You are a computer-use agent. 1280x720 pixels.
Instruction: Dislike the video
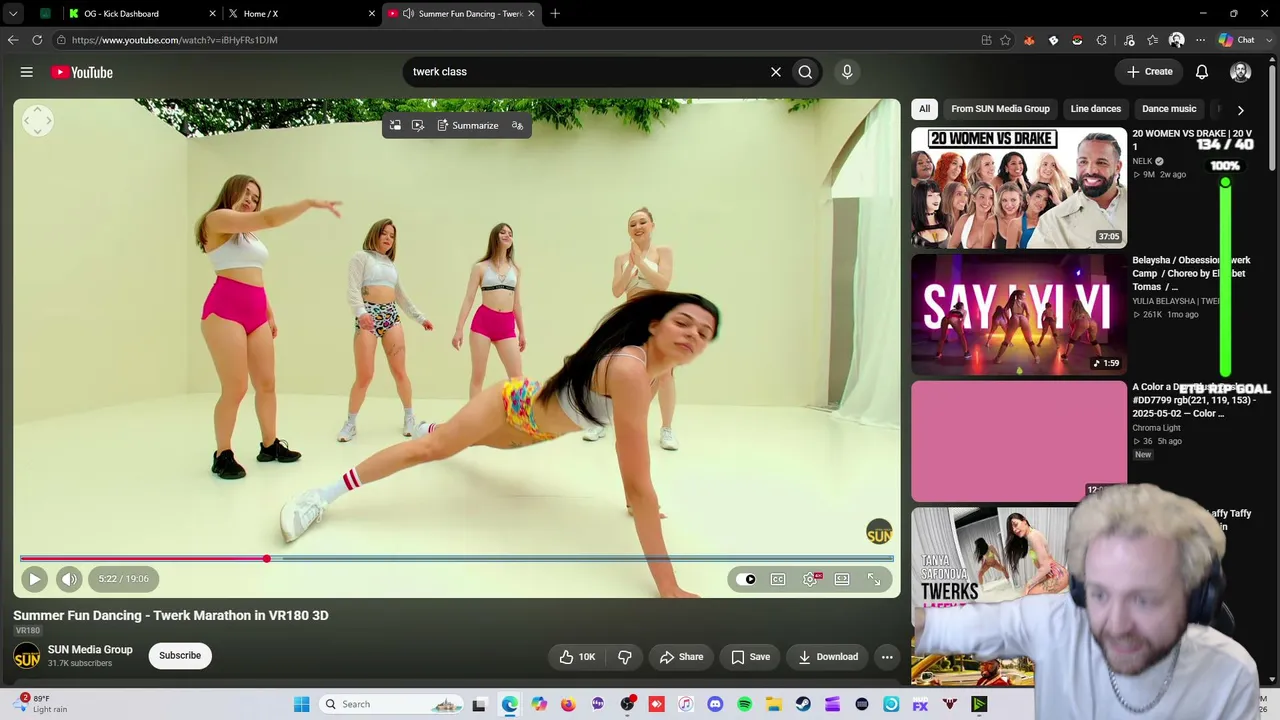tap(625, 657)
